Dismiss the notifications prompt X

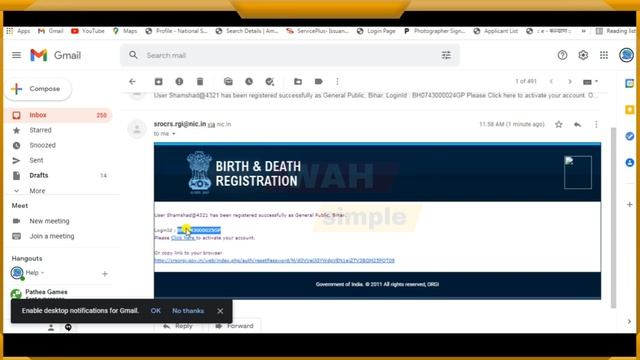click(220, 311)
